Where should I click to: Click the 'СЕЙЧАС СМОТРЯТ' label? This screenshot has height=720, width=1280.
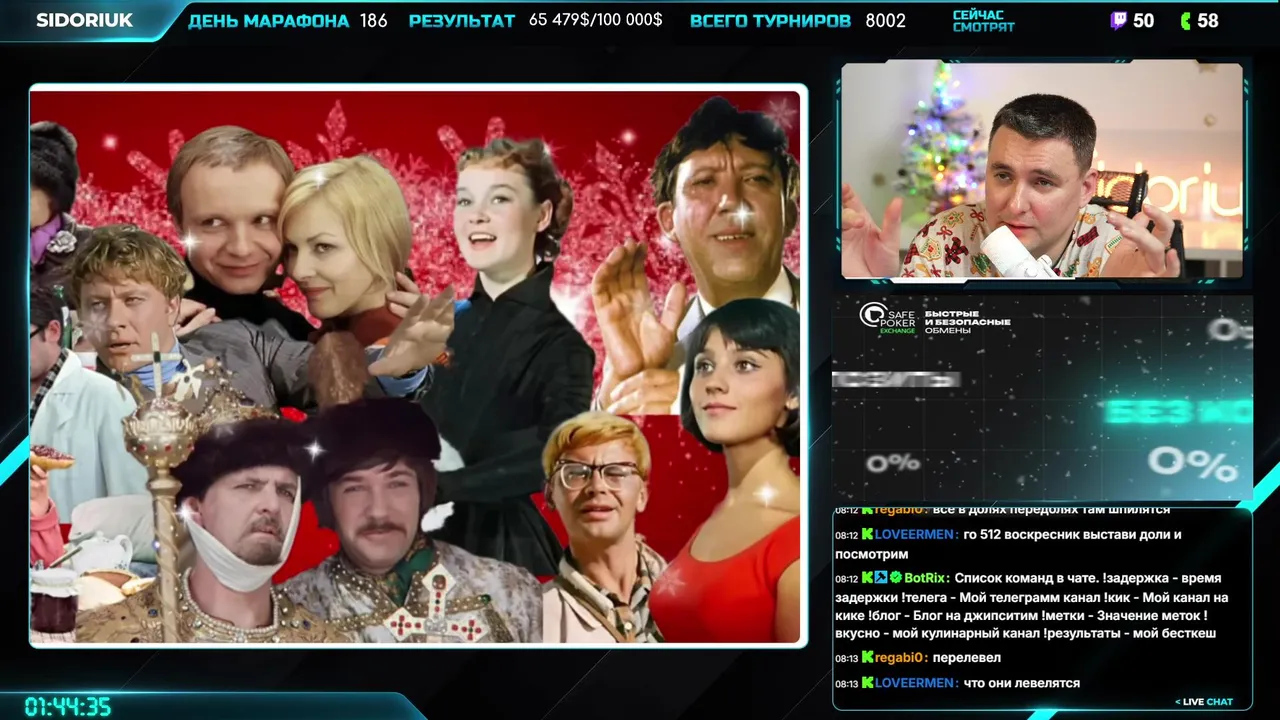click(x=983, y=21)
